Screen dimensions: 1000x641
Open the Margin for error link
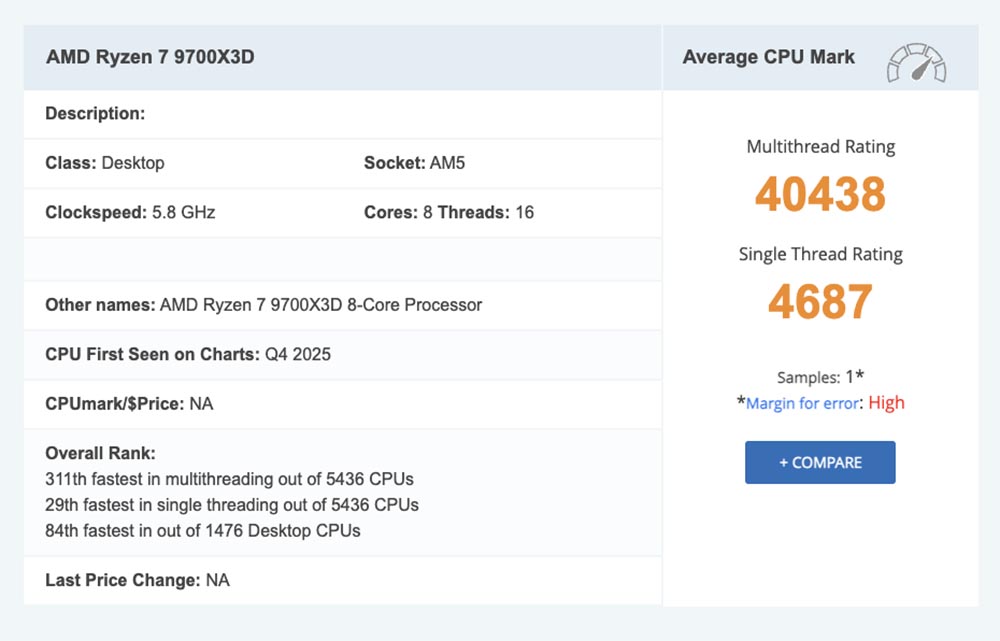802,403
